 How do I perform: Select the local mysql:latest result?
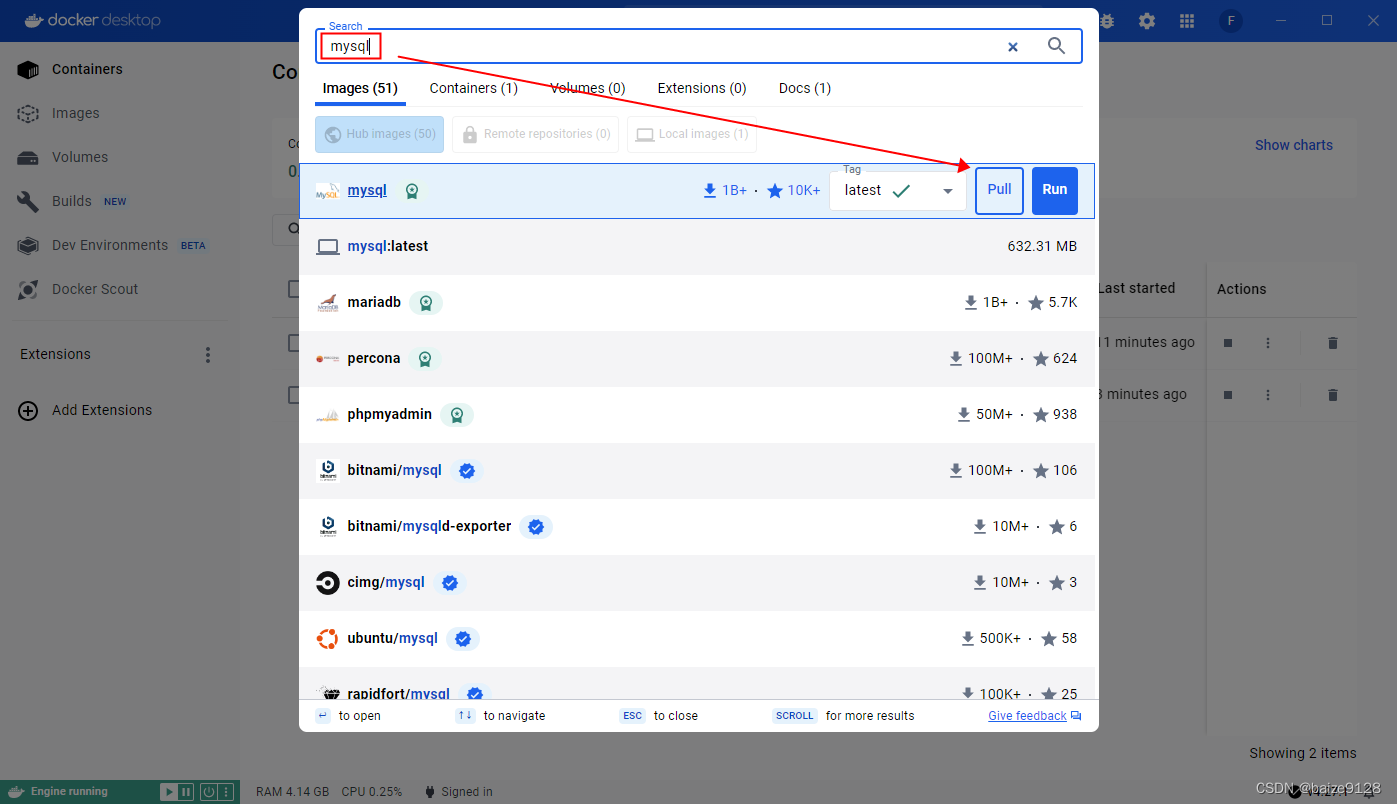pos(697,246)
